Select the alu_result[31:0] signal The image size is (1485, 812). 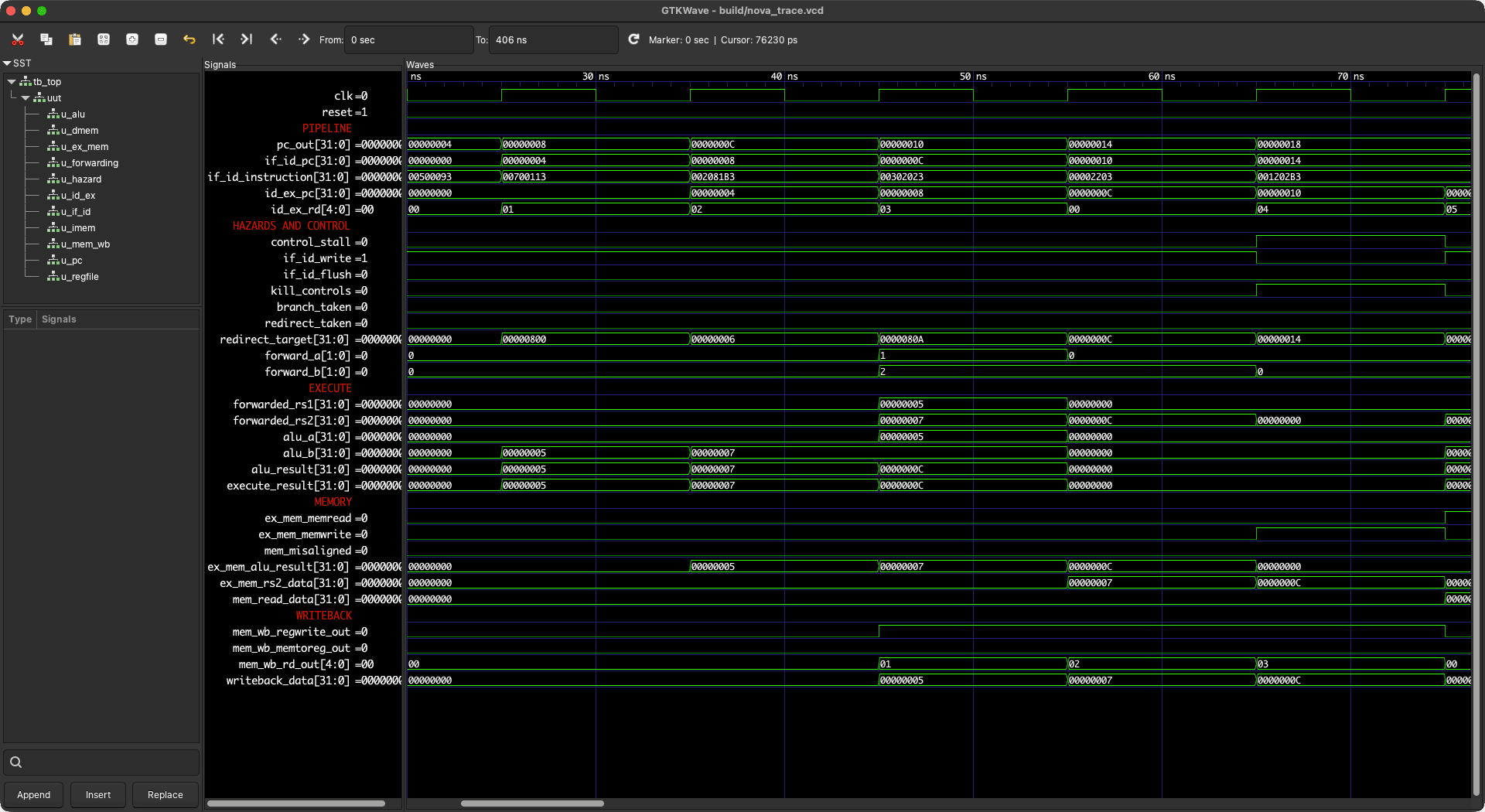point(302,469)
